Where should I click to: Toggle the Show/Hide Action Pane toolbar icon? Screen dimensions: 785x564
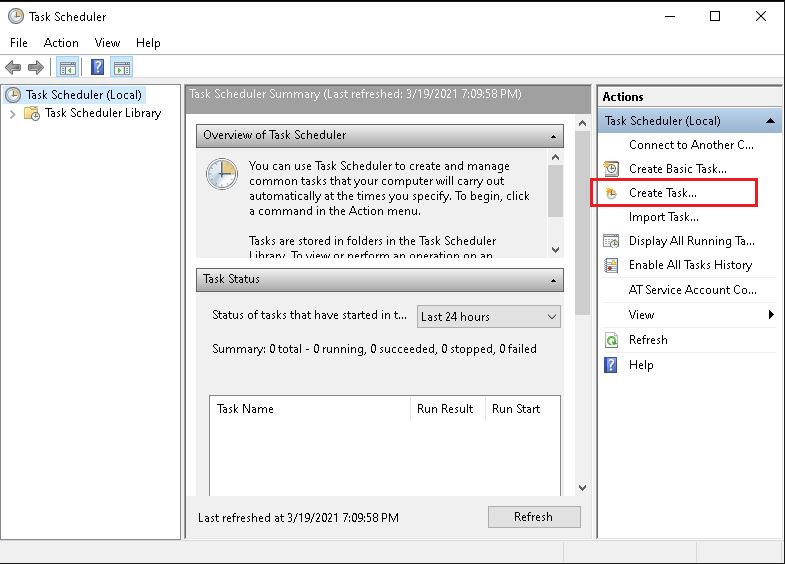pyautogui.click(x=122, y=67)
